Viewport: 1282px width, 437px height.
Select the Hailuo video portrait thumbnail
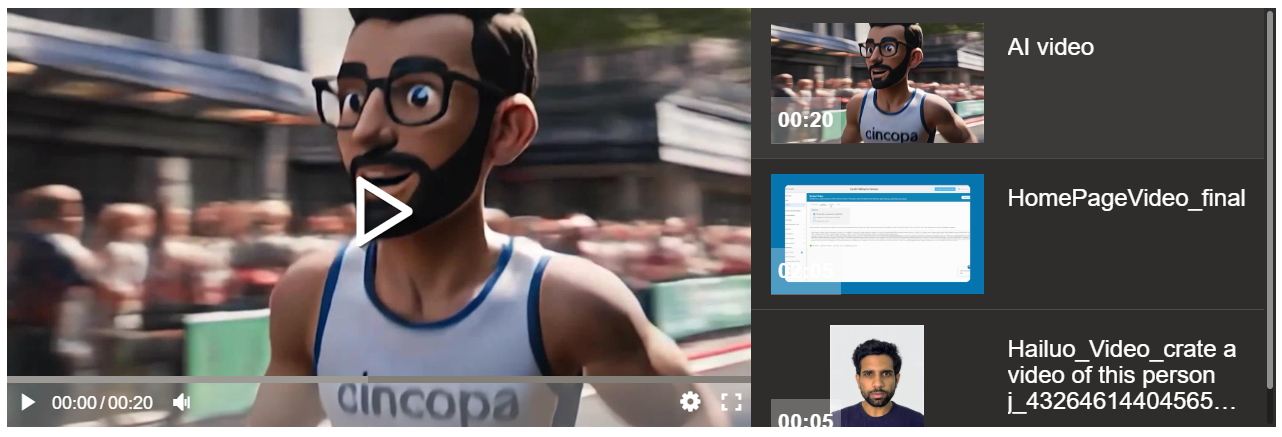[x=877, y=376]
